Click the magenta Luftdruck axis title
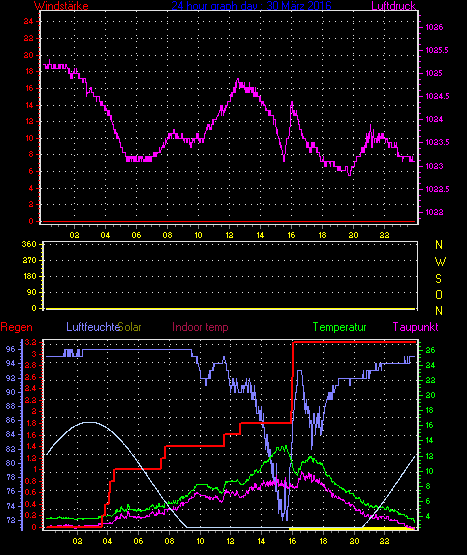 coord(393,6)
